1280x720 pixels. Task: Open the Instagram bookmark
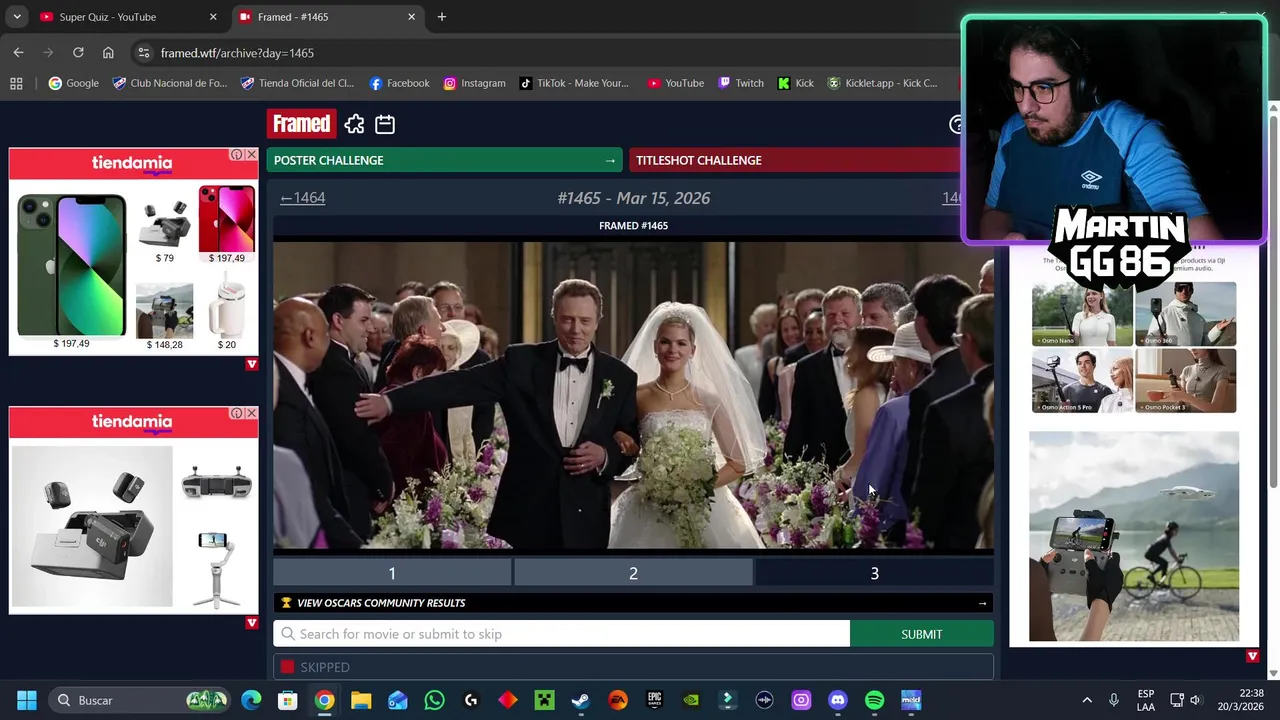pyautogui.click(x=474, y=83)
